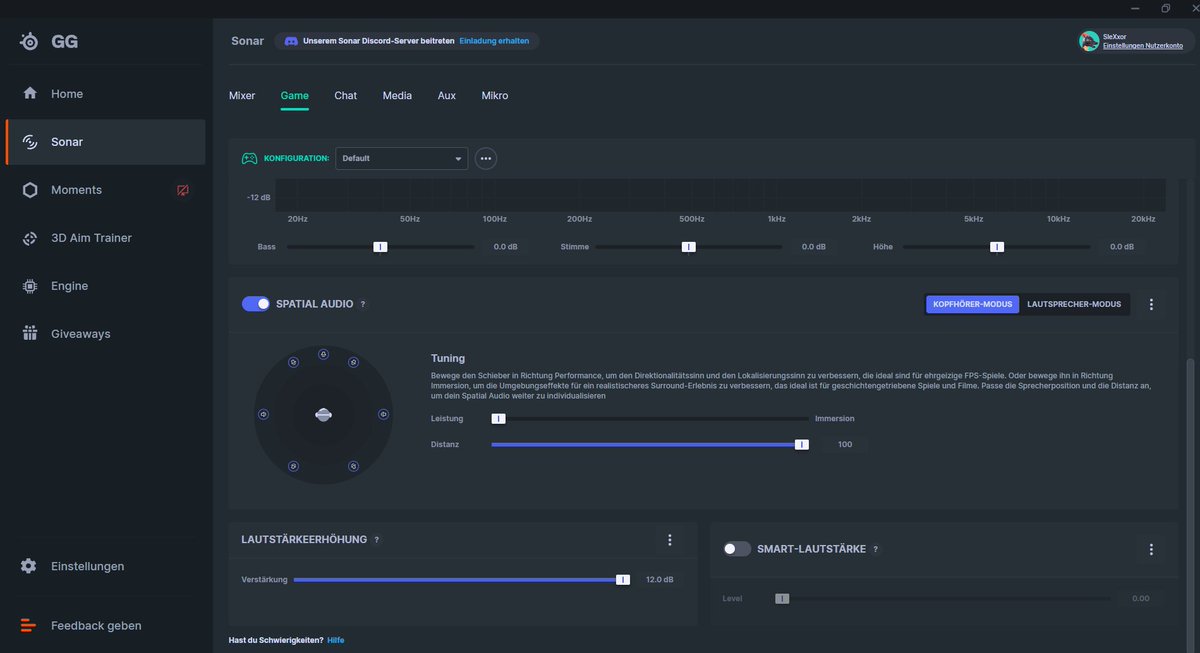This screenshot has width=1200, height=653.
Task: Click the red capture-disabled icon beside Moments
Action: pos(183,190)
